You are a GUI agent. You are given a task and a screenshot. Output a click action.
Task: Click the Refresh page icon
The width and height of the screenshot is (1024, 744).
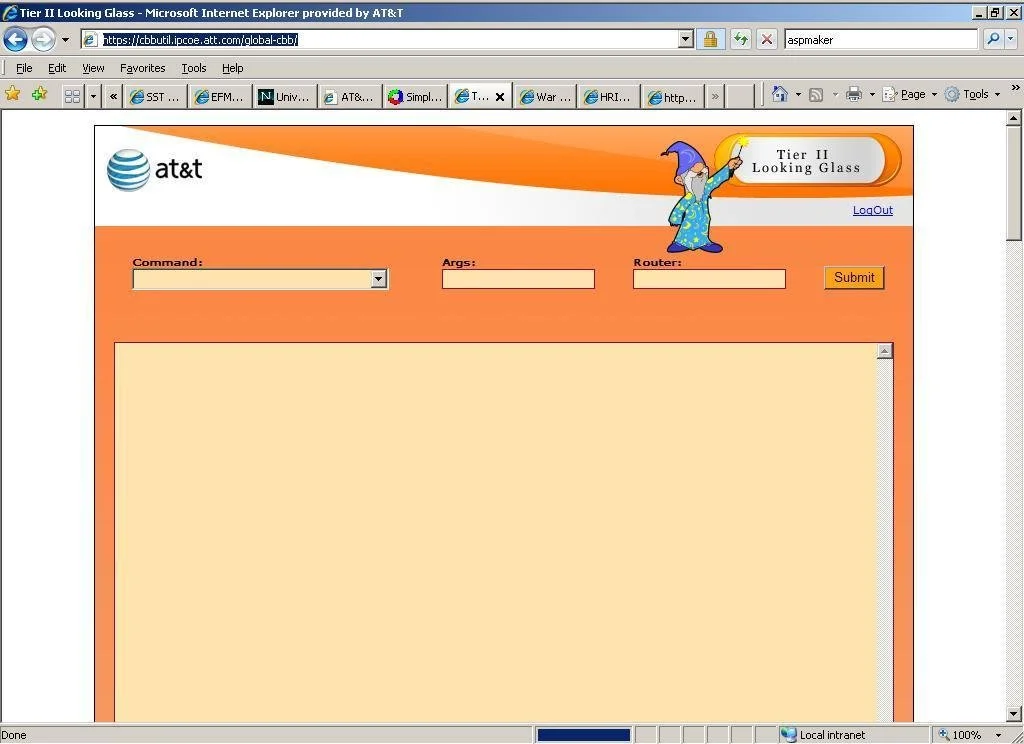(741, 40)
